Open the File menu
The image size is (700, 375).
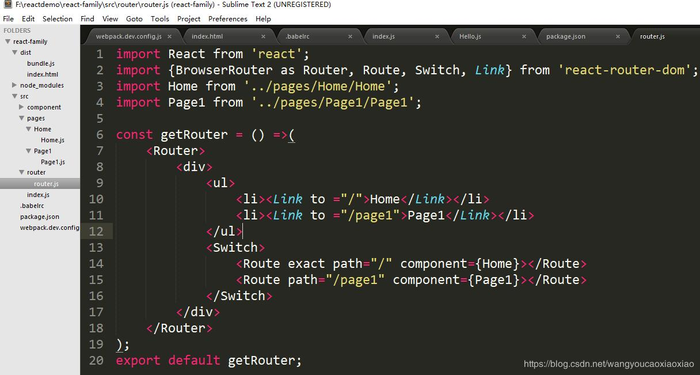click(x=8, y=19)
